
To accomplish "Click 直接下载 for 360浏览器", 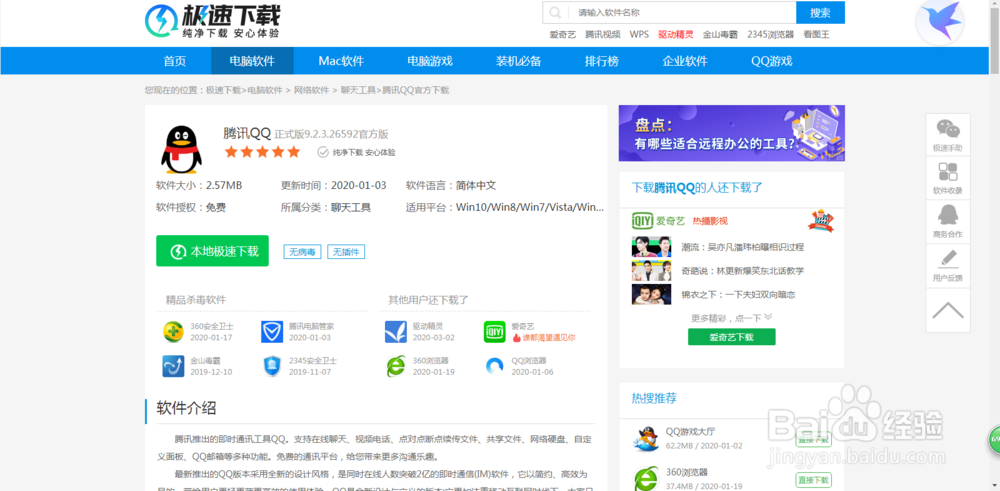I will 813,480.
